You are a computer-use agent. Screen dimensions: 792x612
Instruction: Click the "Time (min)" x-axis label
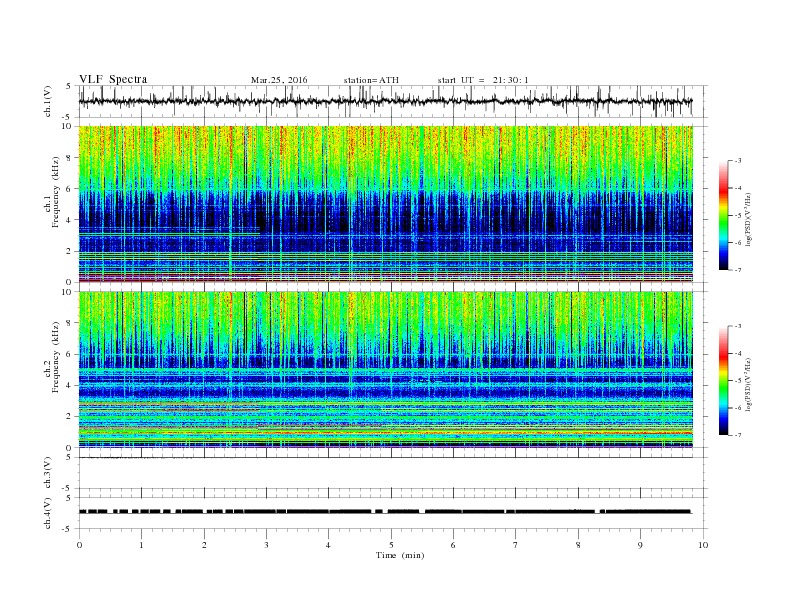[400, 555]
